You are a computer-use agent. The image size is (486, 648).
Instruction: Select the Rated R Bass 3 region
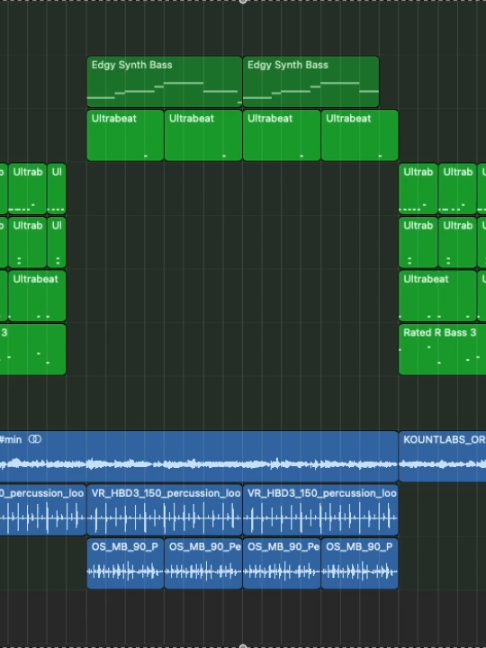[442, 350]
